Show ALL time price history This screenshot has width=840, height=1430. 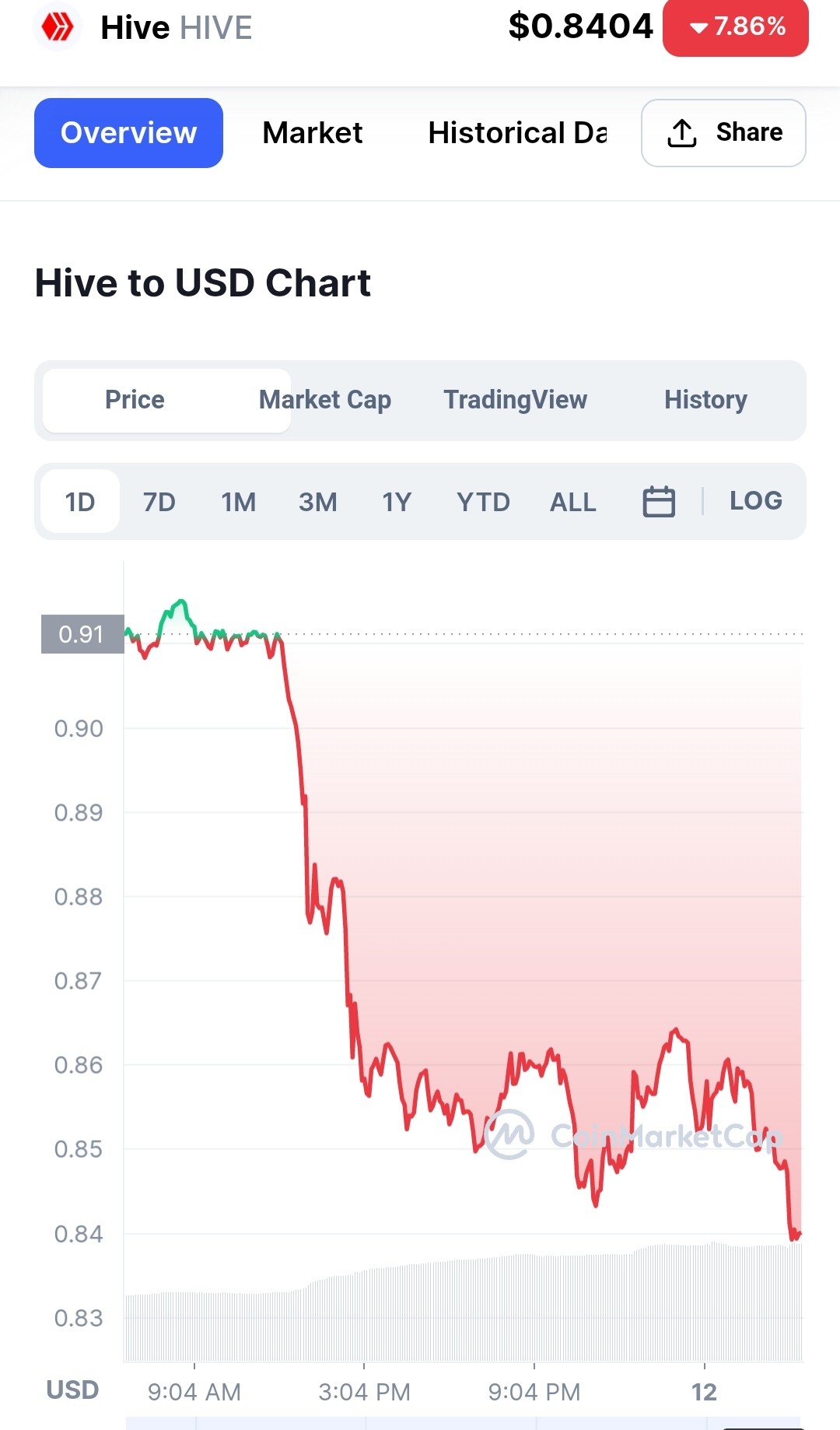click(573, 502)
